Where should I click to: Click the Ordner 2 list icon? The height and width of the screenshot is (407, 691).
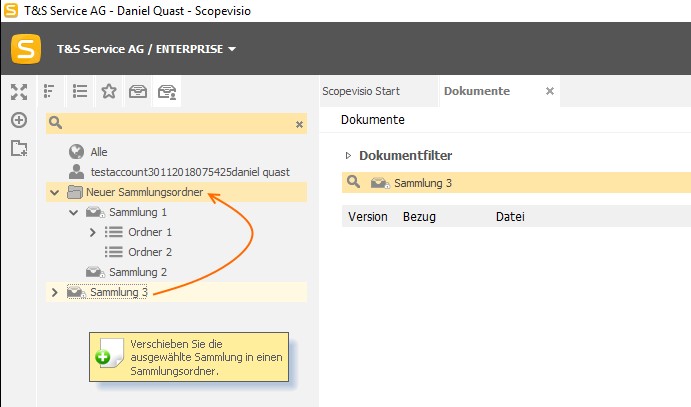coord(114,252)
